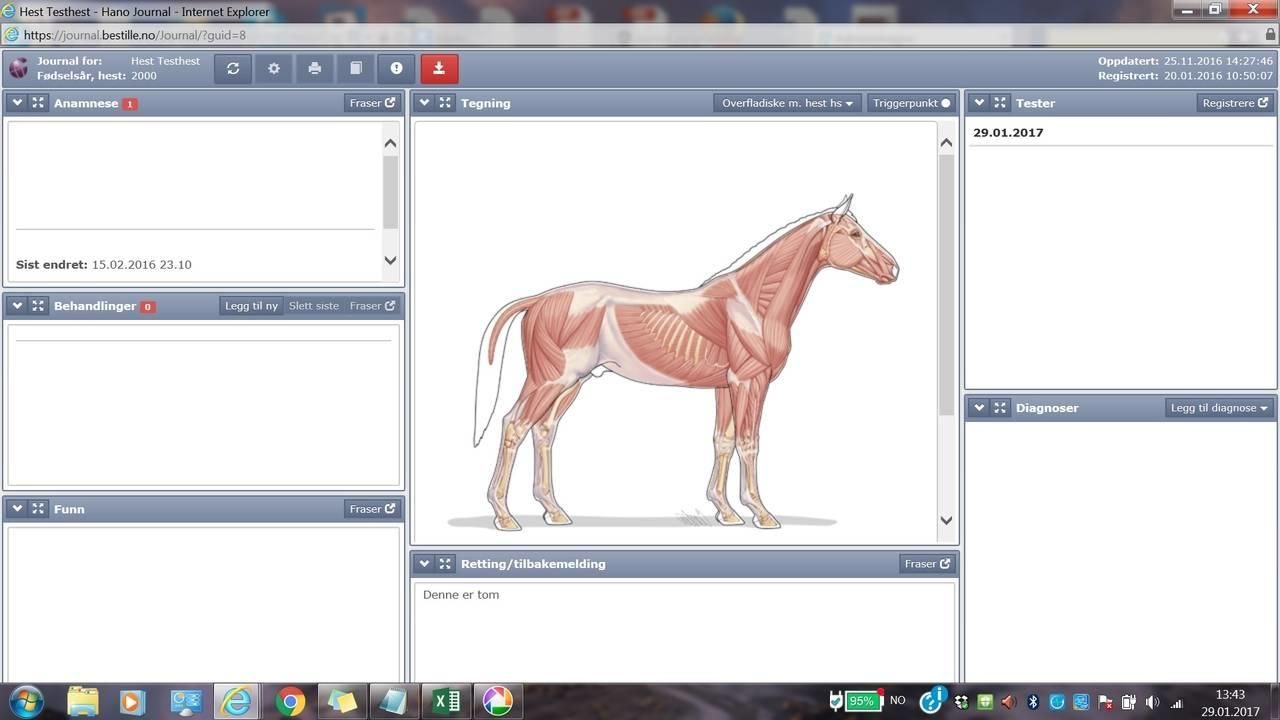Maximize the Diagnoser panel

point(1000,408)
